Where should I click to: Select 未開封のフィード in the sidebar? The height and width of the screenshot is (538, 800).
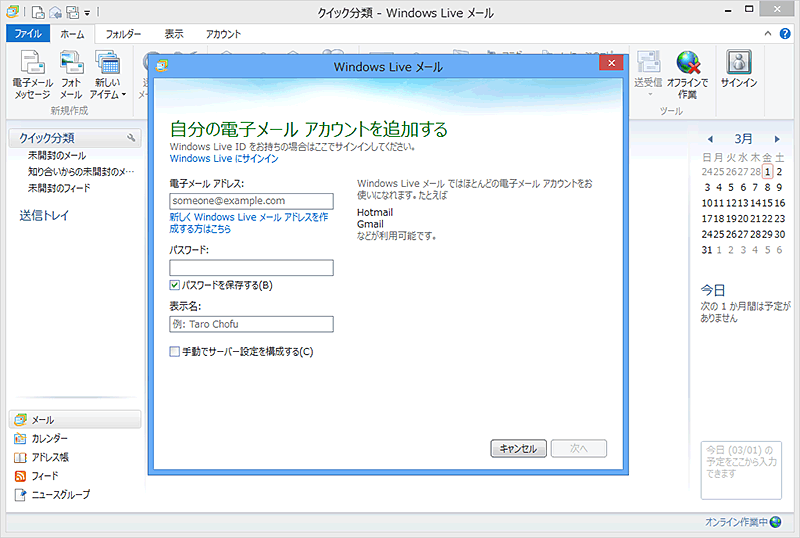[59, 188]
